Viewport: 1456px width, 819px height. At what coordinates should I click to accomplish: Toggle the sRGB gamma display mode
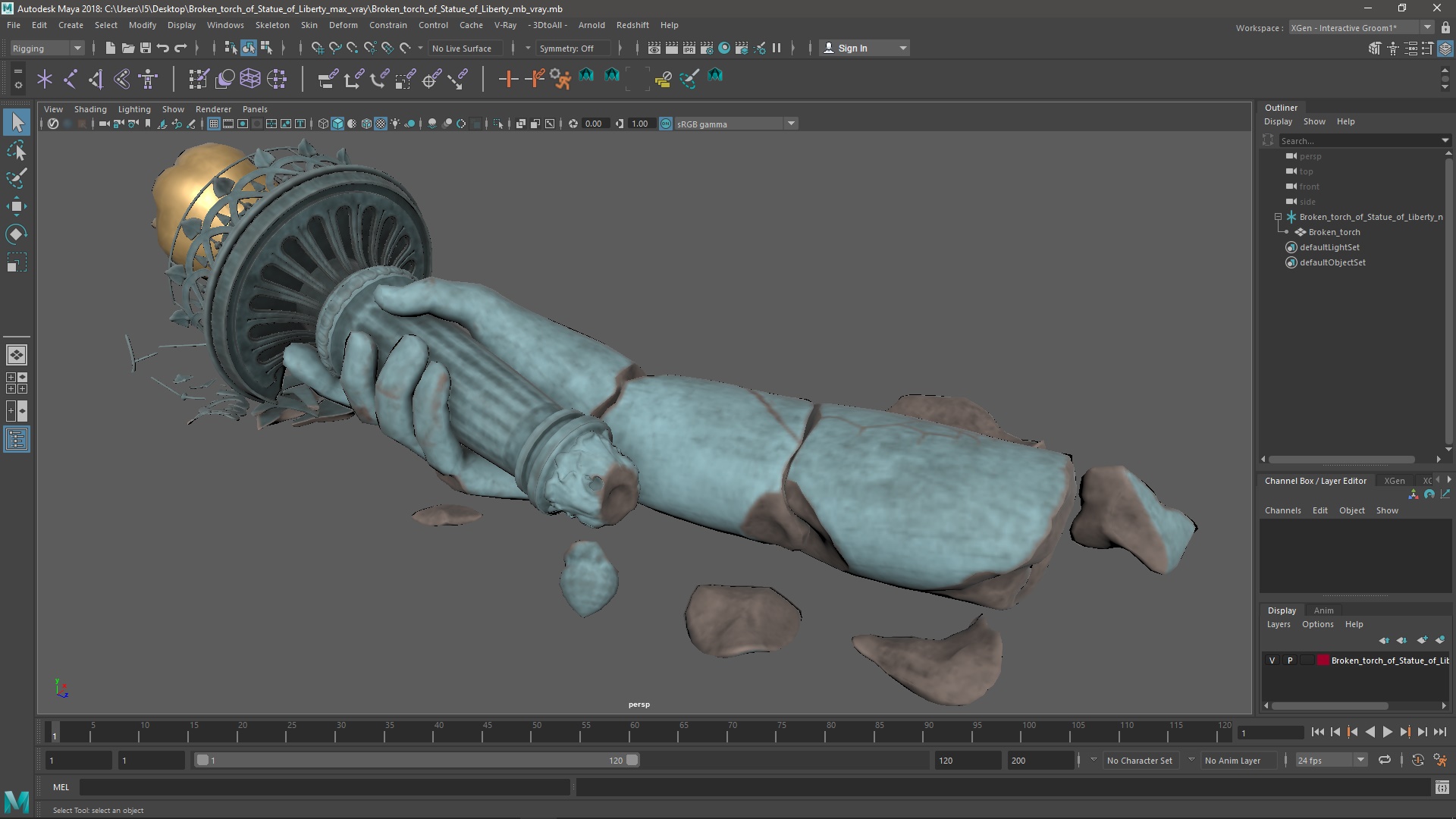coord(665,123)
